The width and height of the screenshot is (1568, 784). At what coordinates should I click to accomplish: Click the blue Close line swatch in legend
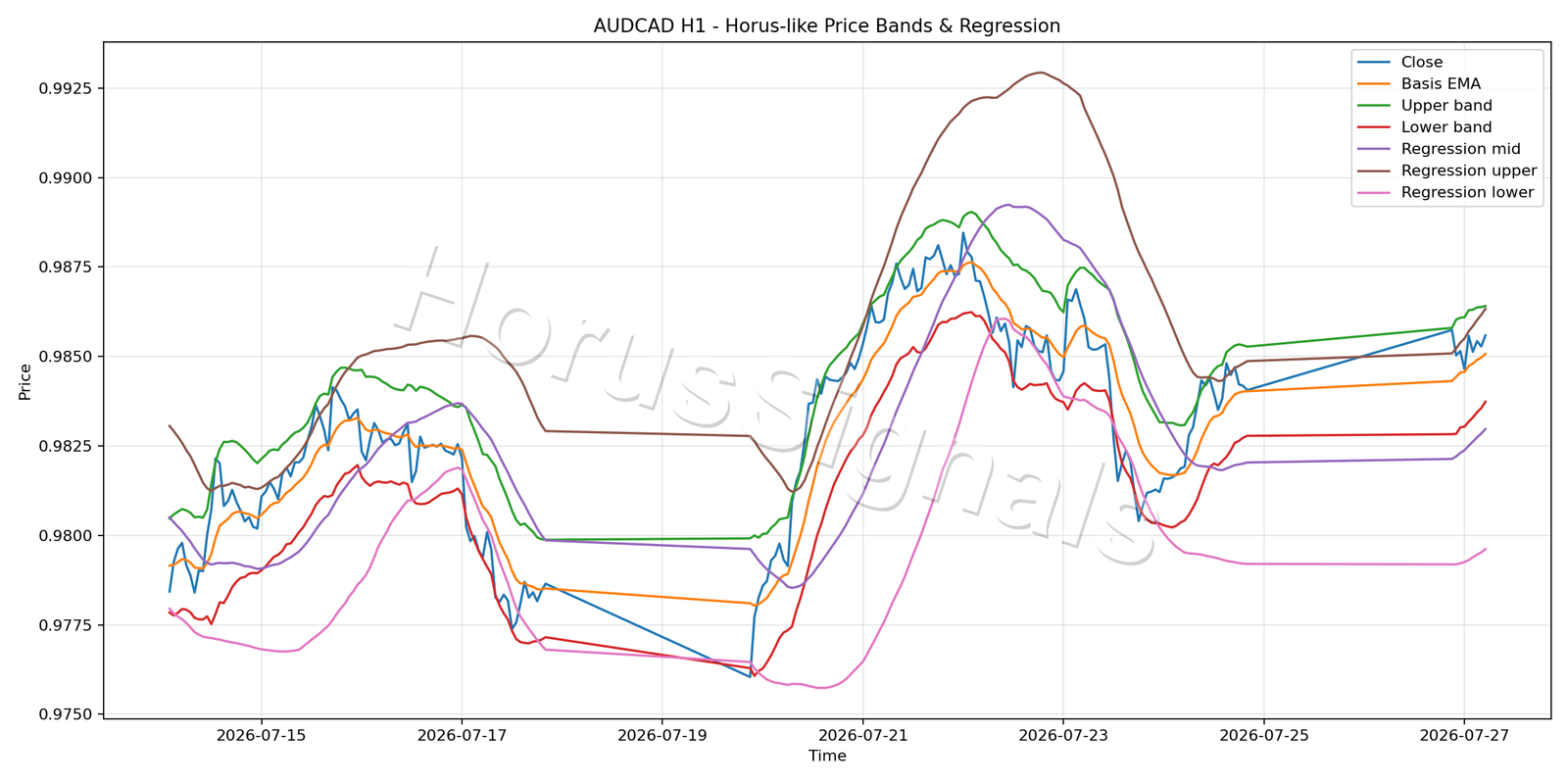(1374, 63)
